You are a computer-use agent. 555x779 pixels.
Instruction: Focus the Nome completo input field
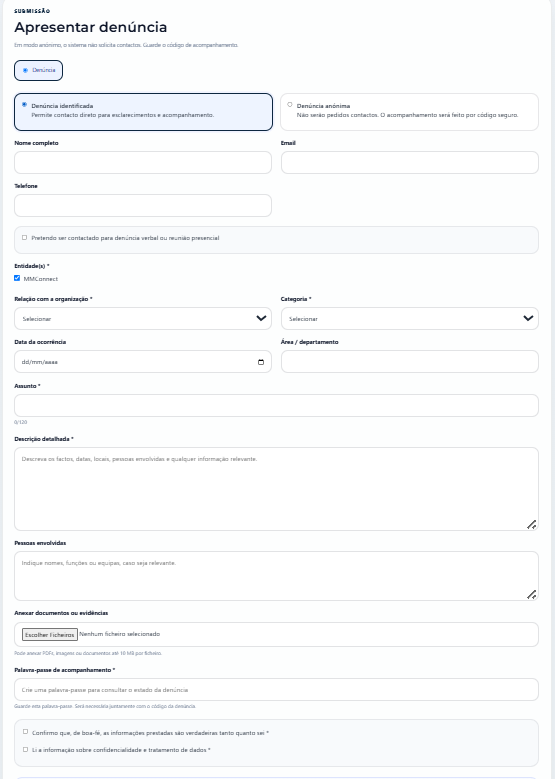(143, 163)
